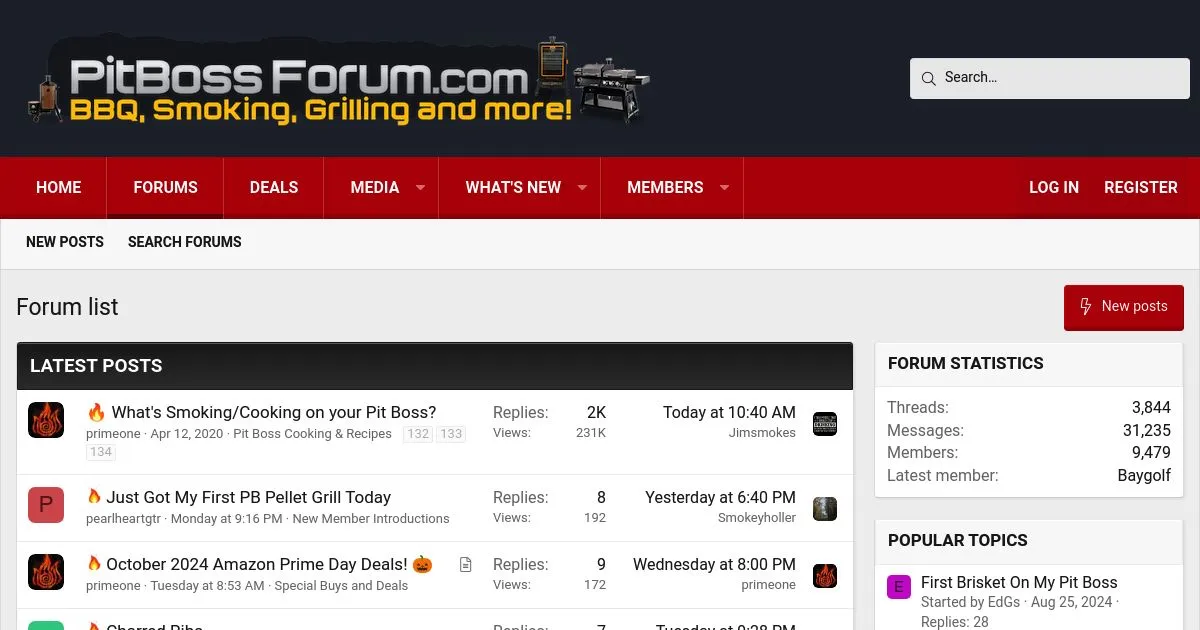Image resolution: width=1200 pixels, height=630 pixels.
Task: Jump to page 133 of the What's Smoking thread
Action: (x=451, y=434)
